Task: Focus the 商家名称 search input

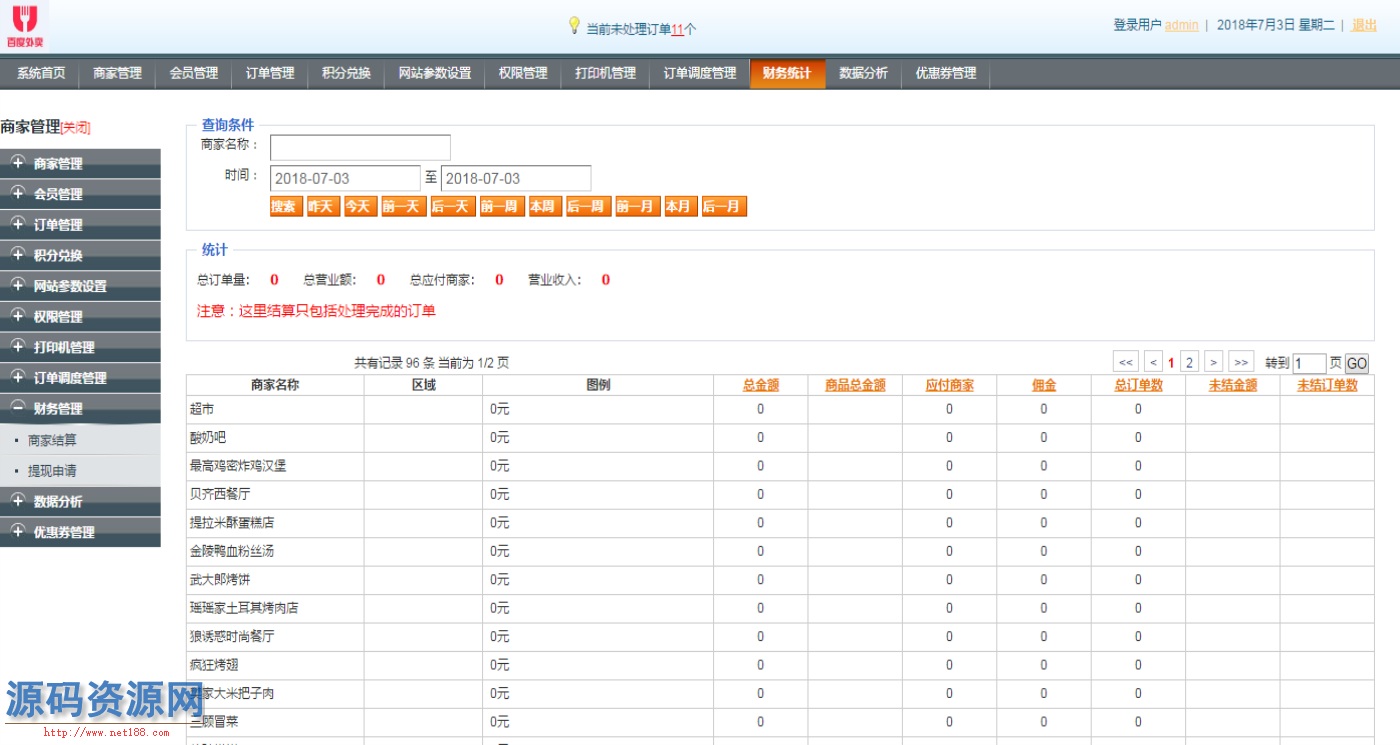Action: [360, 148]
